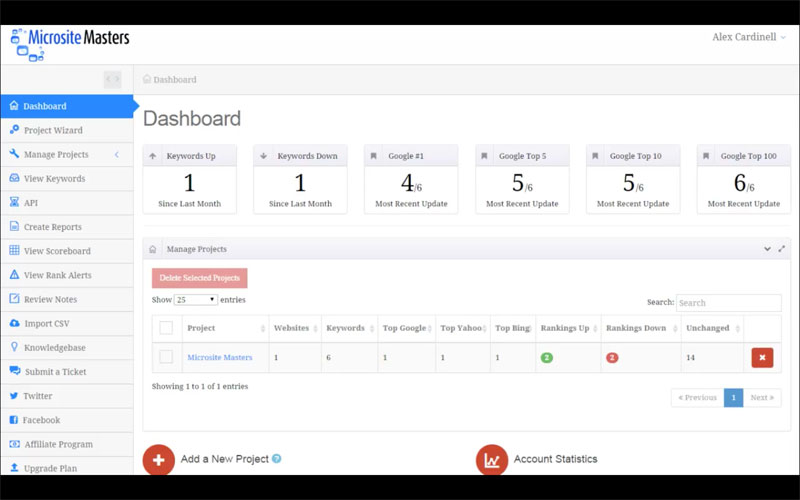Open Create Reports menu item
Viewport: 800px width, 500px height.
click(67, 227)
